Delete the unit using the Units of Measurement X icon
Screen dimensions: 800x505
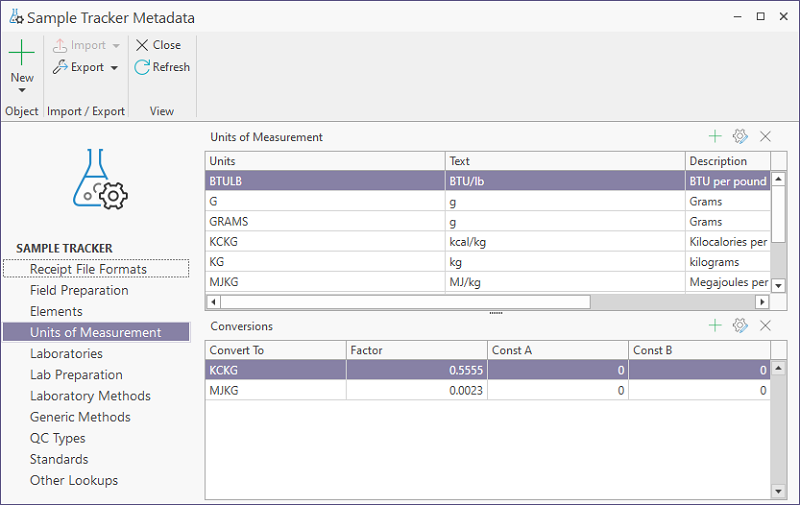(x=765, y=137)
